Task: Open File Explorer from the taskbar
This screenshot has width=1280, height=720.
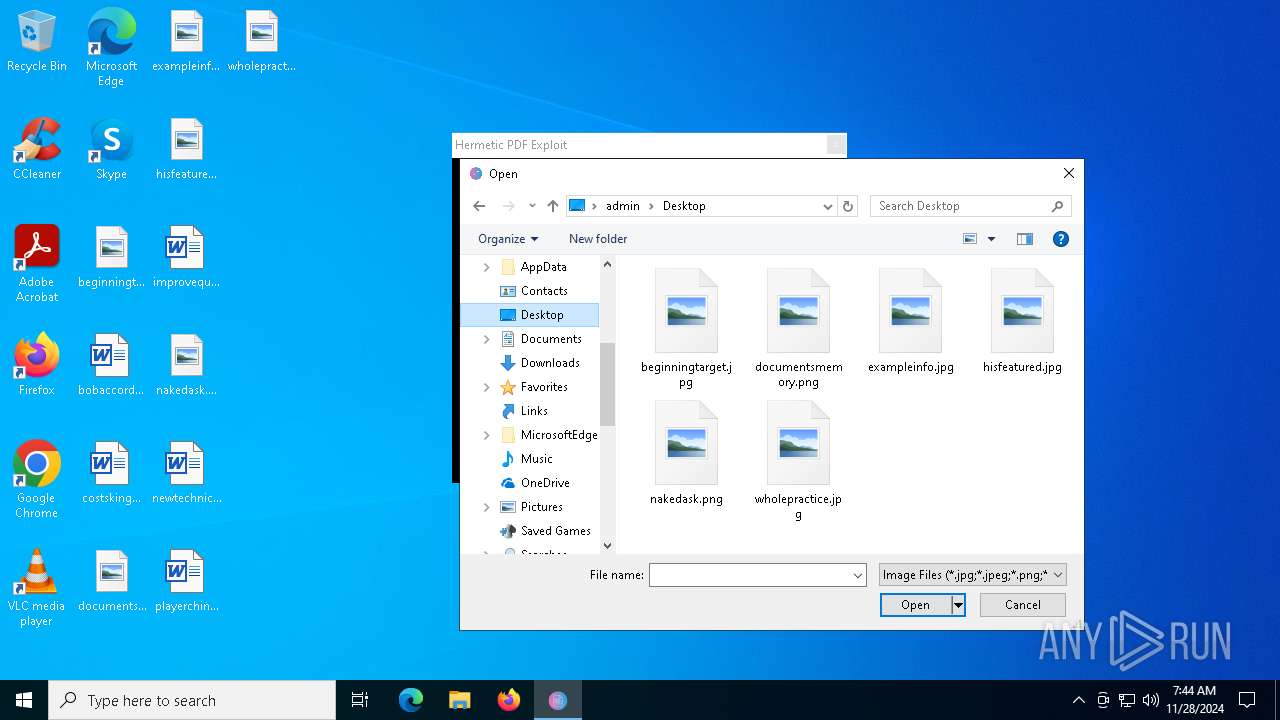Action: pyautogui.click(x=459, y=700)
